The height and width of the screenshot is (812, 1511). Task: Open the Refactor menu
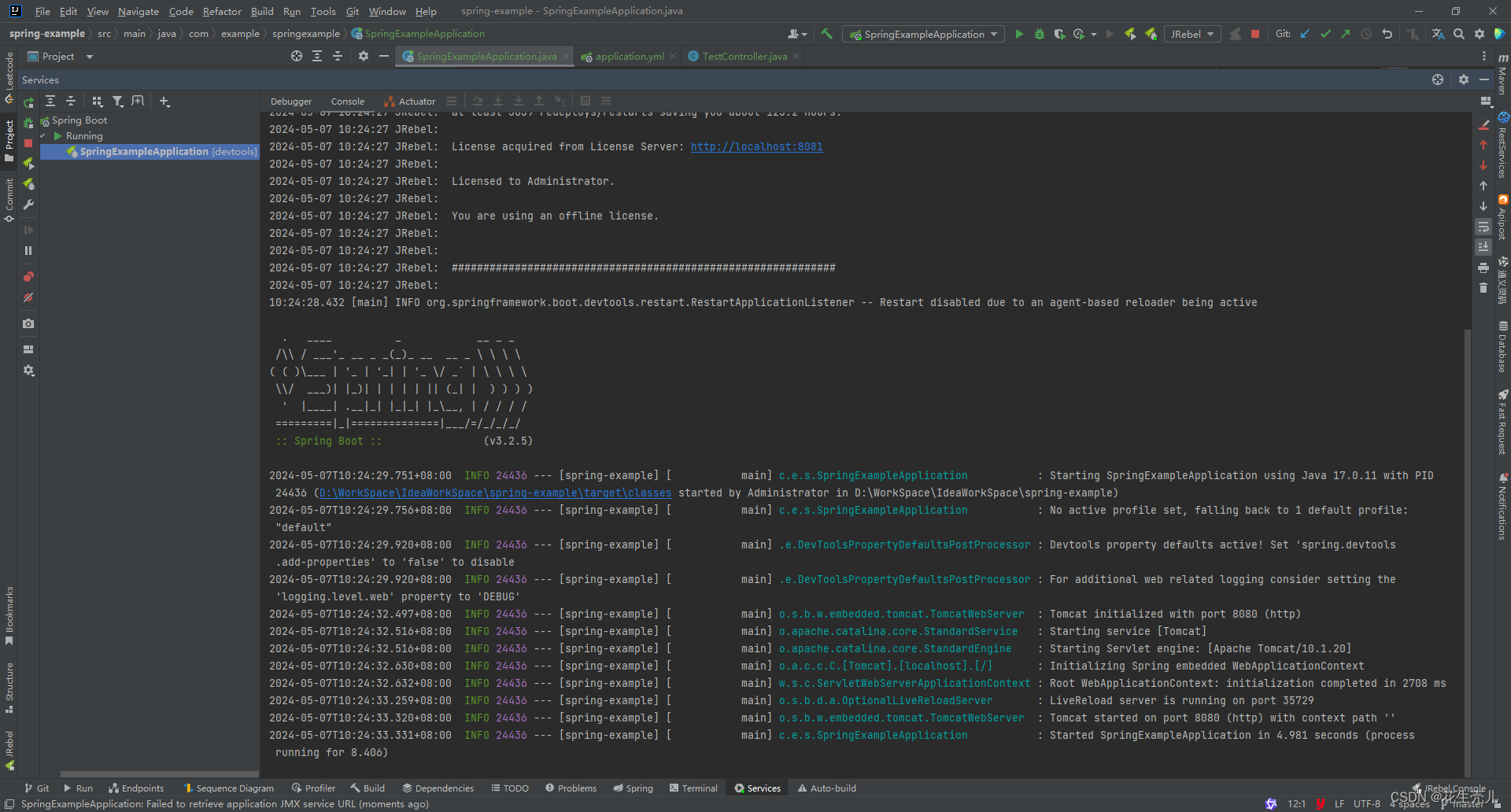click(x=222, y=11)
